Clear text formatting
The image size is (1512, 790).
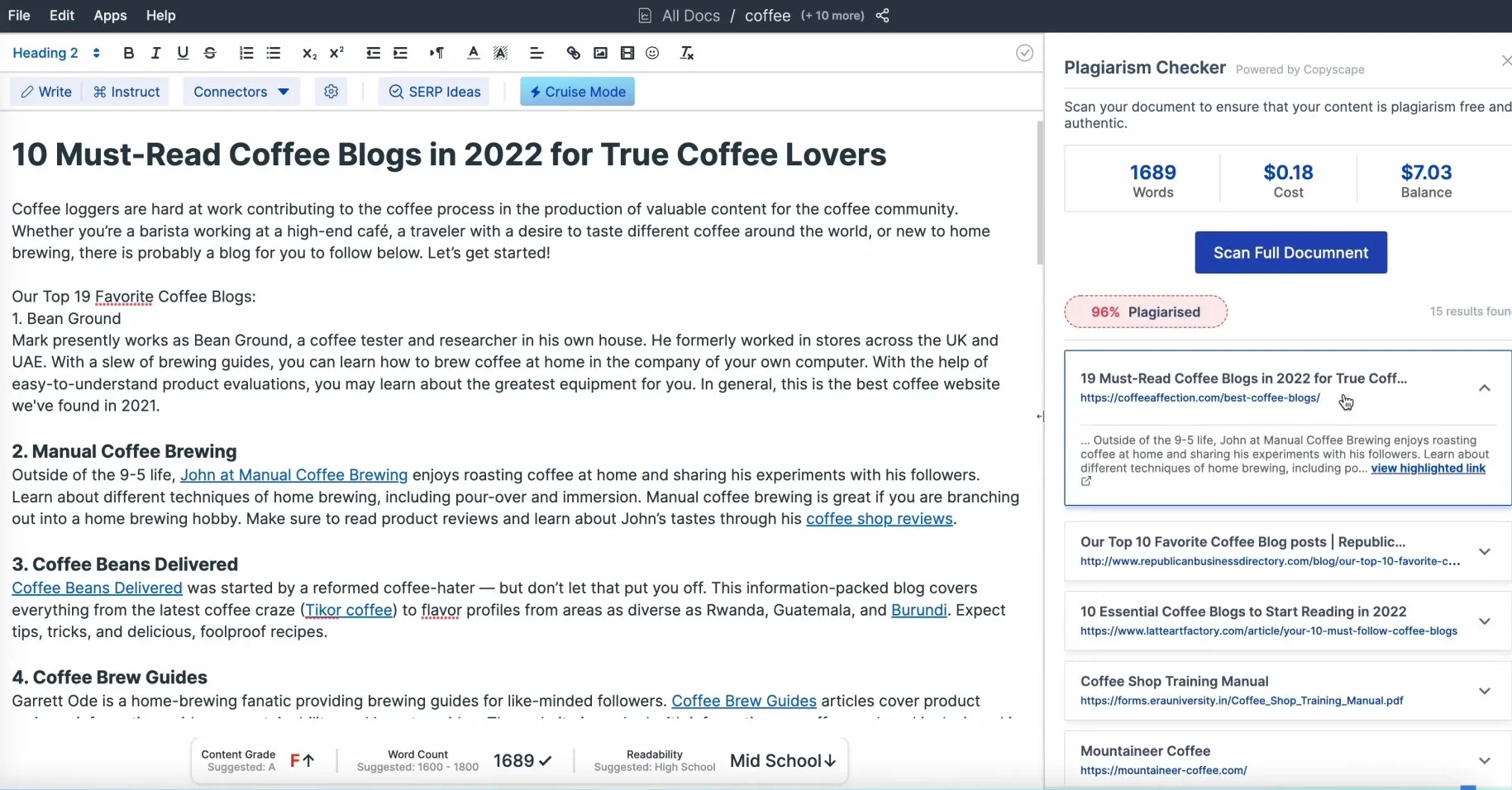pyautogui.click(x=686, y=53)
